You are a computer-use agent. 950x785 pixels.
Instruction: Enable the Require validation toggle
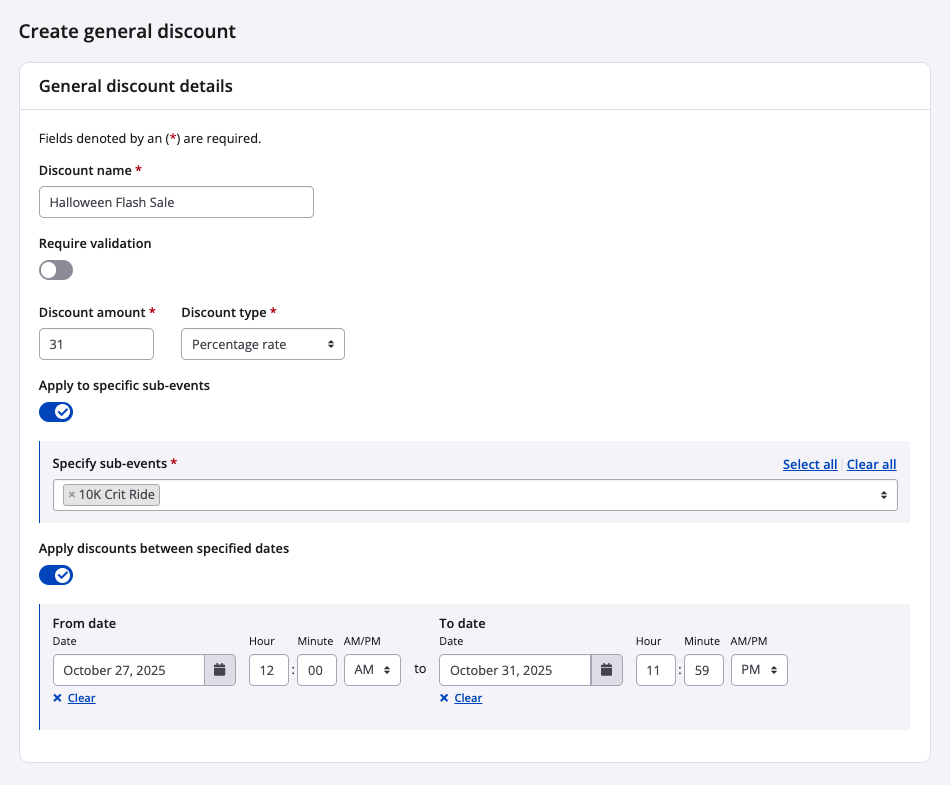click(x=56, y=270)
